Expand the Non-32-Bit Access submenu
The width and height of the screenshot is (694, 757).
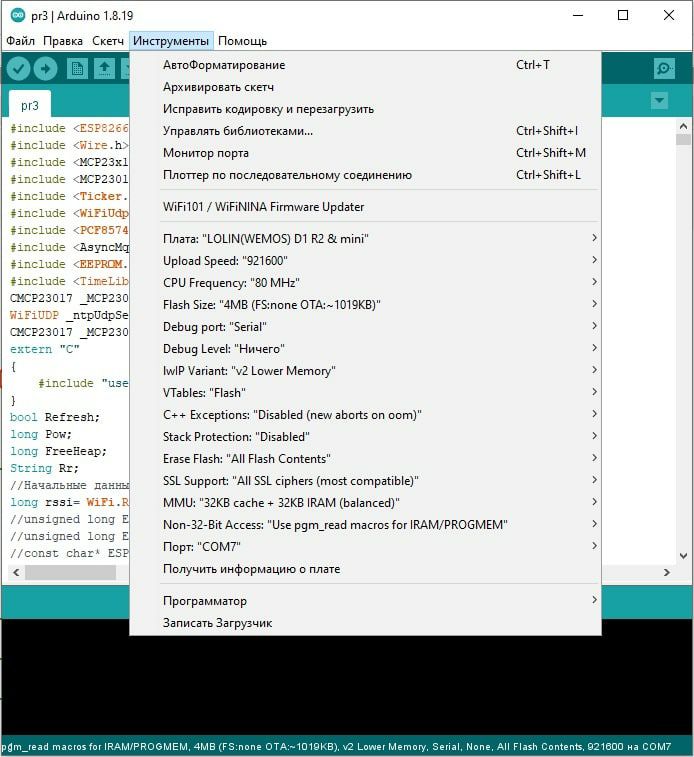pos(365,525)
